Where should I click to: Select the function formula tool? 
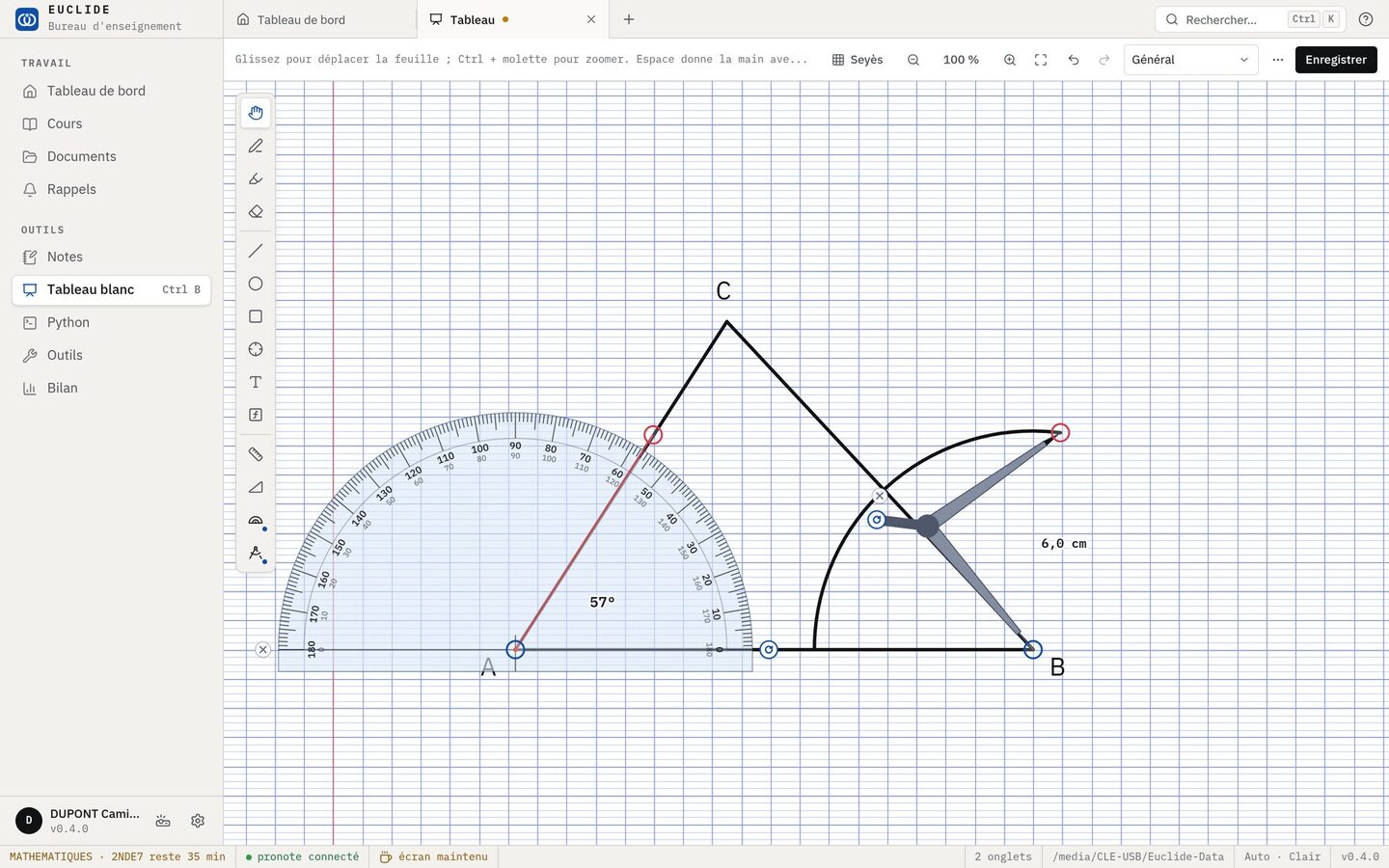coord(256,415)
